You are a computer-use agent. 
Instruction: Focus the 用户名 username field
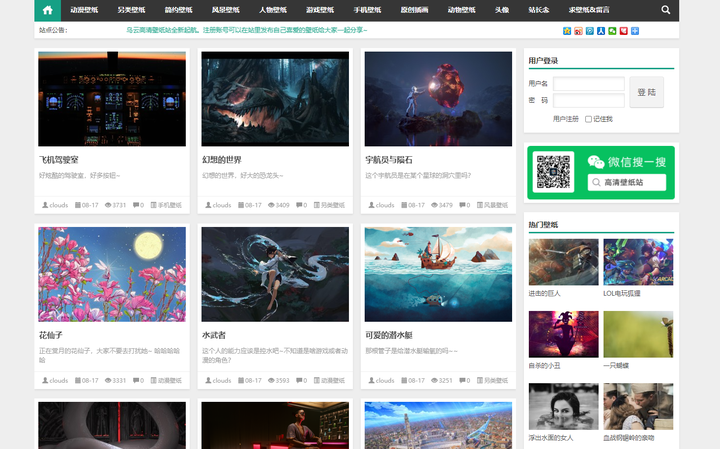click(x=589, y=84)
